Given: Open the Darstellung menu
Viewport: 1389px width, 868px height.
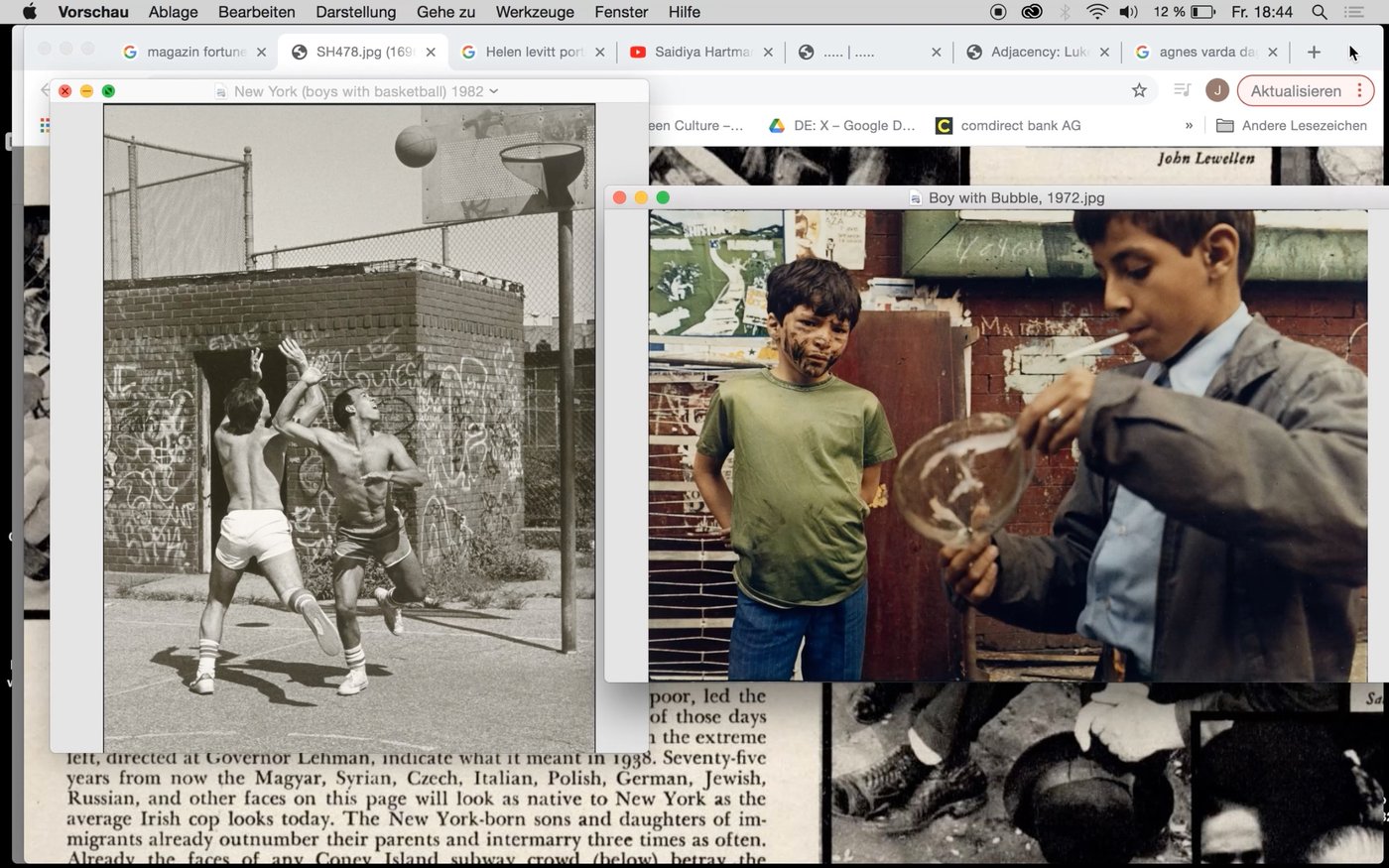Looking at the screenshot, I should pyautogui.click(x=355, y=12).
